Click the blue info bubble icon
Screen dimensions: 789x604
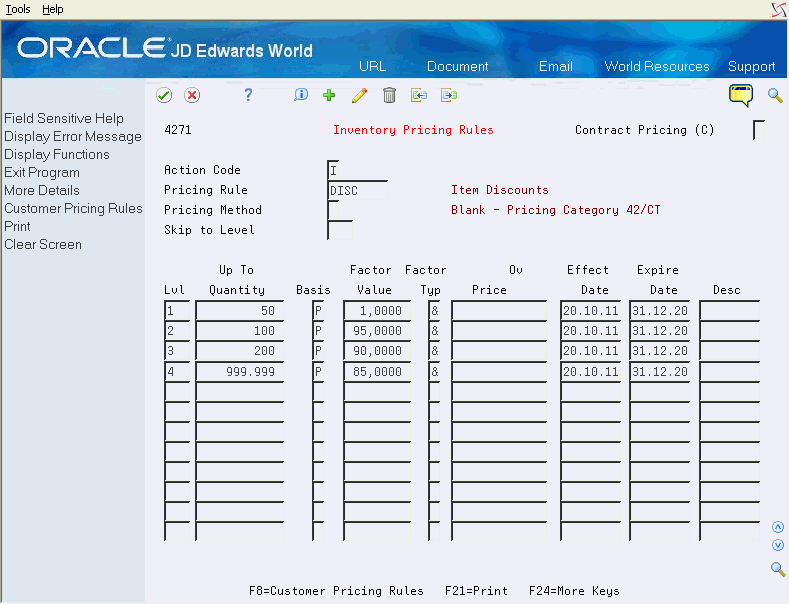[300, 95]
